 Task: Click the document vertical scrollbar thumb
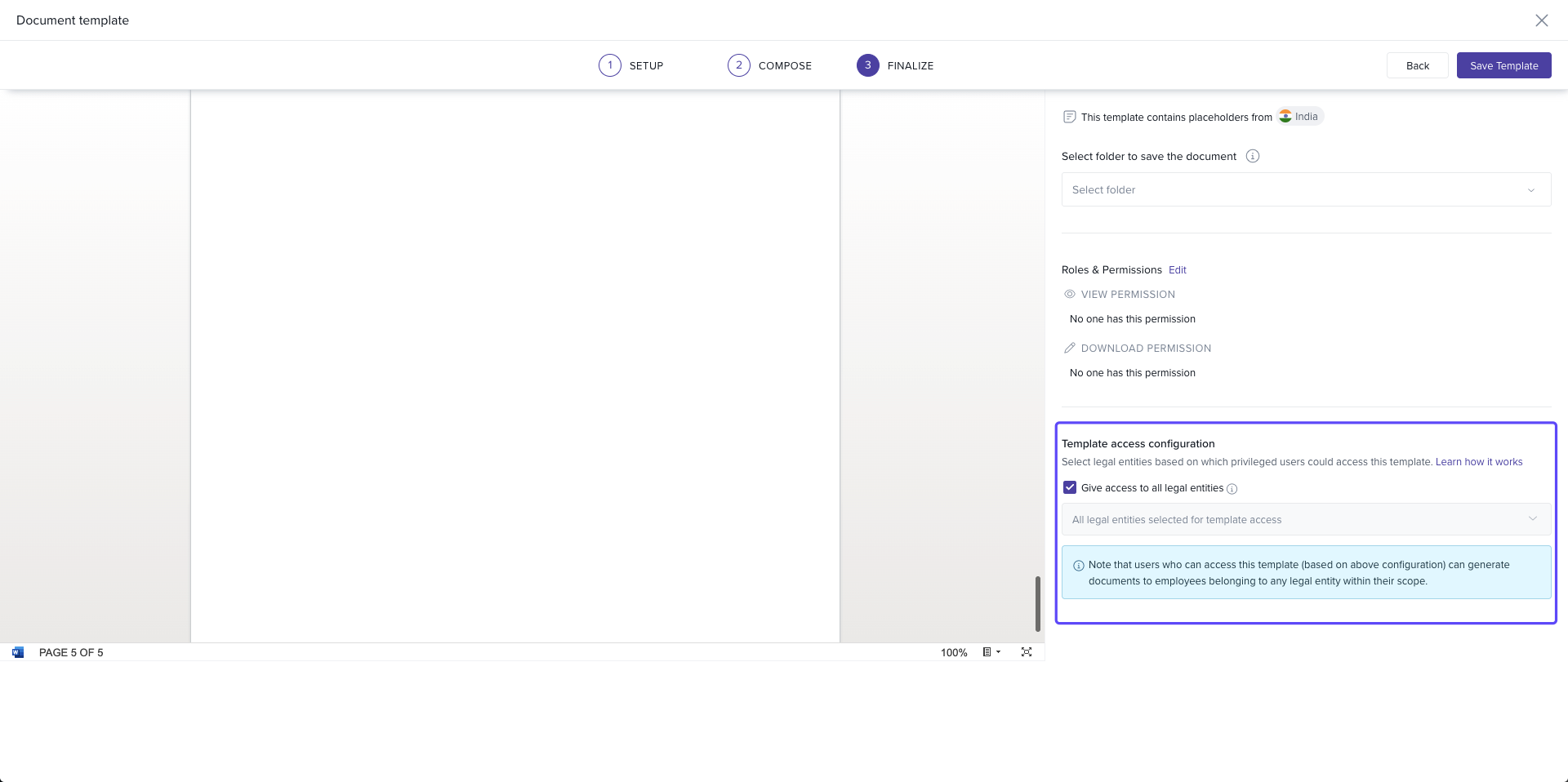pyautogui.click(x=1037, y=603)
